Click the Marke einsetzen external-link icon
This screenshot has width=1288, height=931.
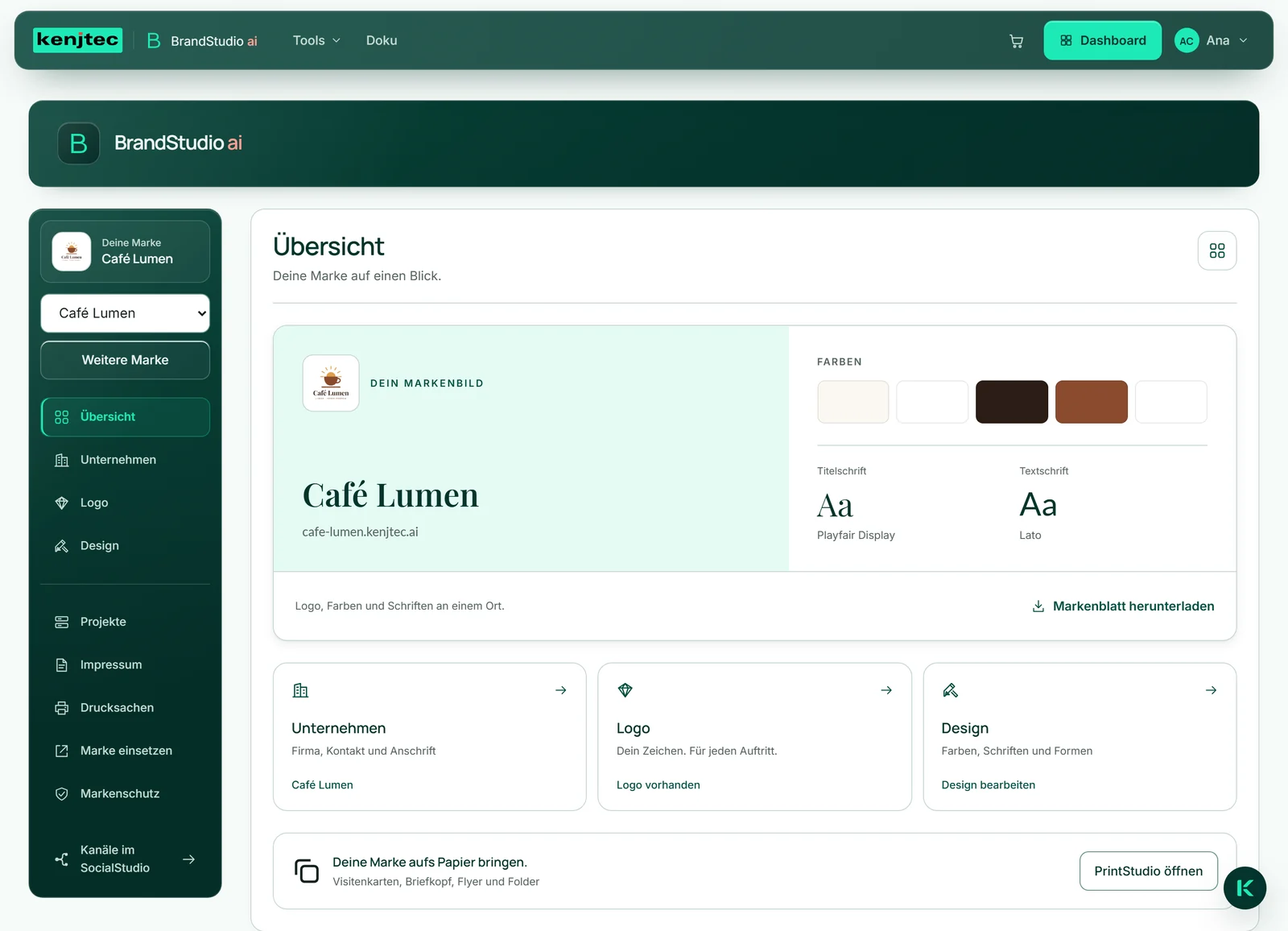61,751
